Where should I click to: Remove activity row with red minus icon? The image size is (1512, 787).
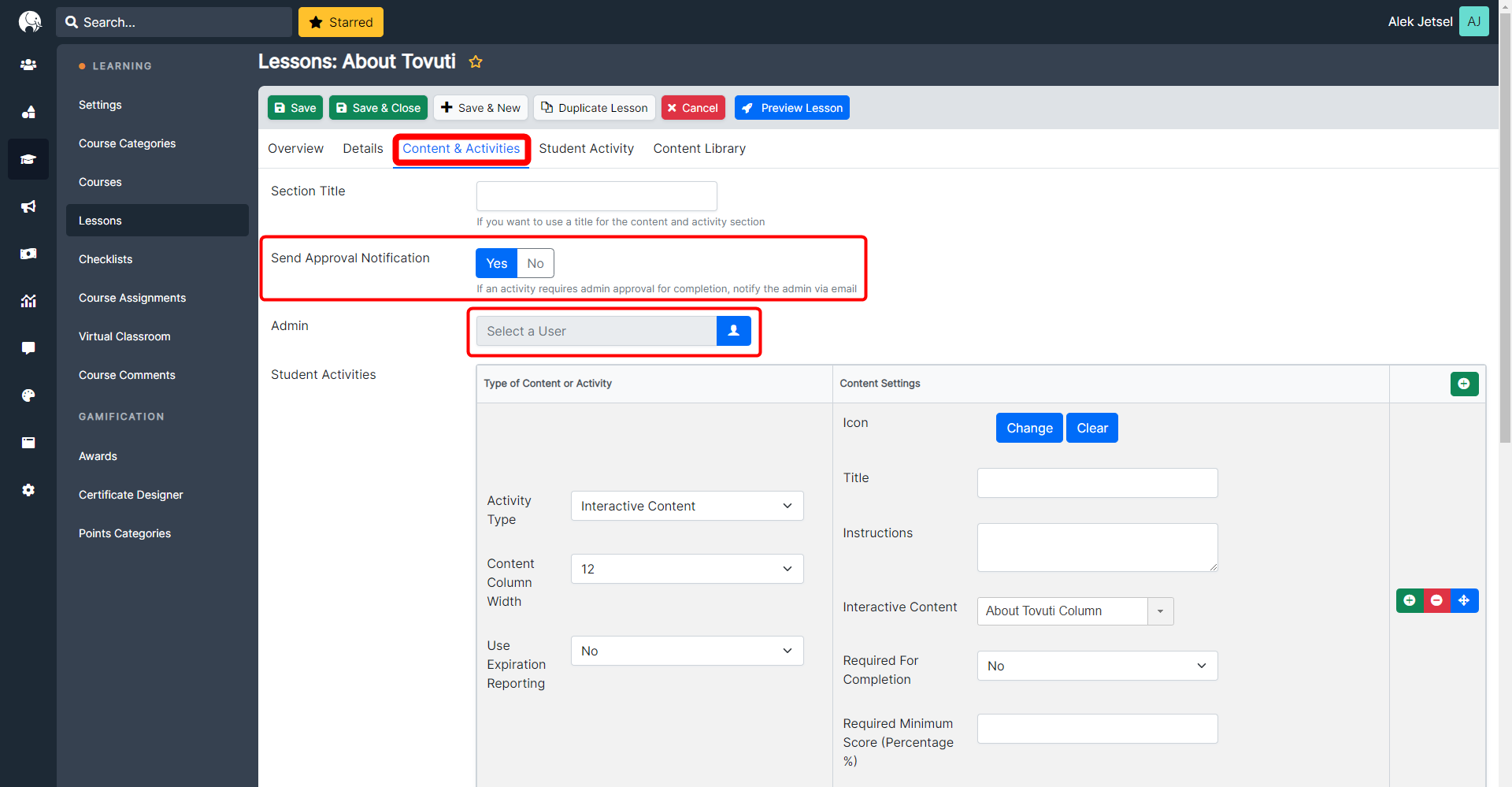[x=1436, y=600]
